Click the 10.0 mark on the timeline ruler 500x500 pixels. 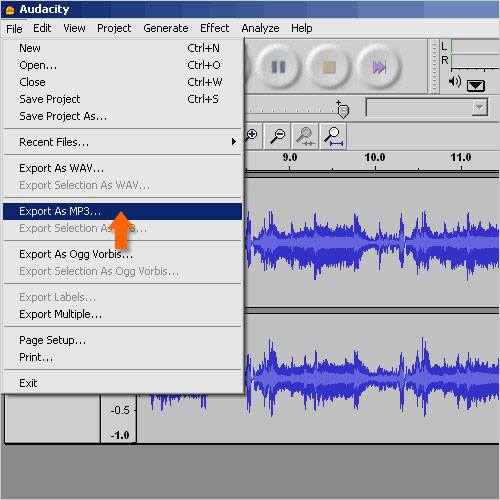click(375, 157)
